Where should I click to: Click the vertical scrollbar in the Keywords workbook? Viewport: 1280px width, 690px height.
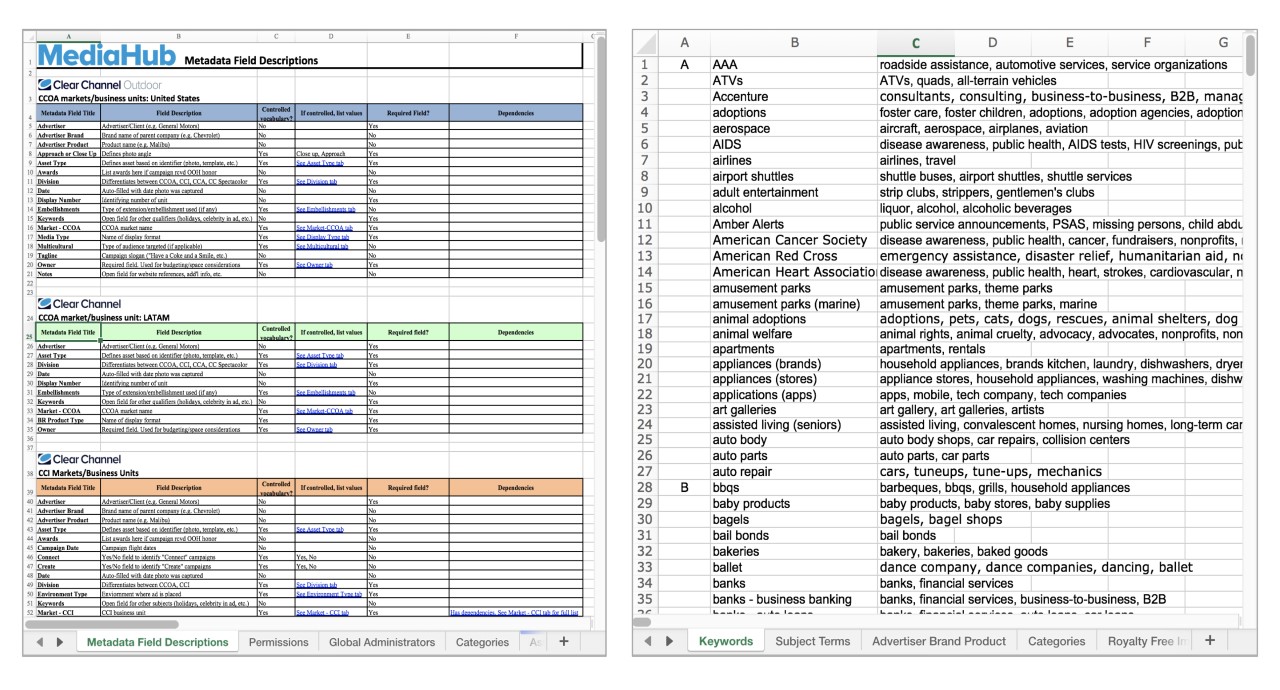coord(1251,56)
